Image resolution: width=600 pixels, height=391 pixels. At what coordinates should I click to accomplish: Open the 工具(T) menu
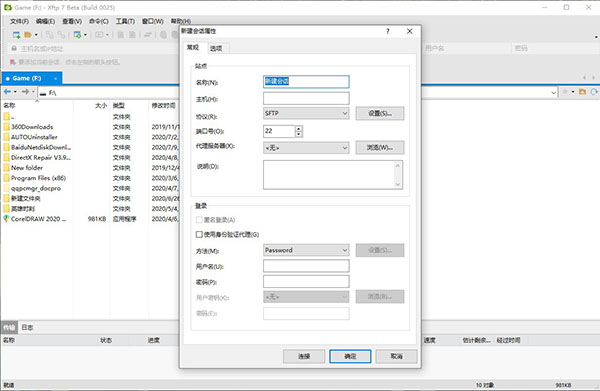125,21
